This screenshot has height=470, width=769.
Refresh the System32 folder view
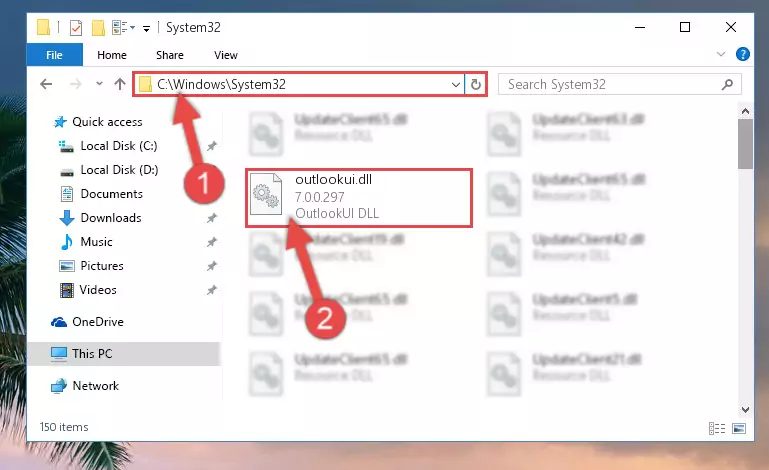coord(476,84)
